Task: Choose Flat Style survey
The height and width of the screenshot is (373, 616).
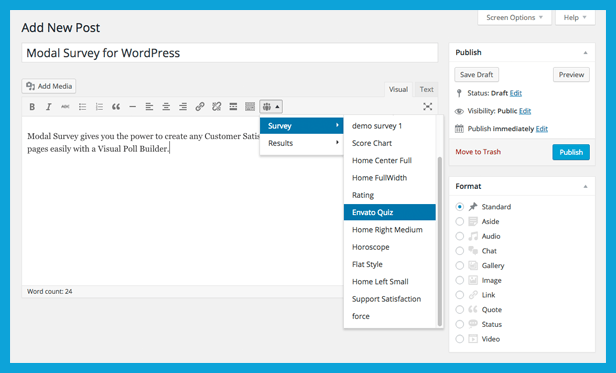Action: tap(390, 264)
